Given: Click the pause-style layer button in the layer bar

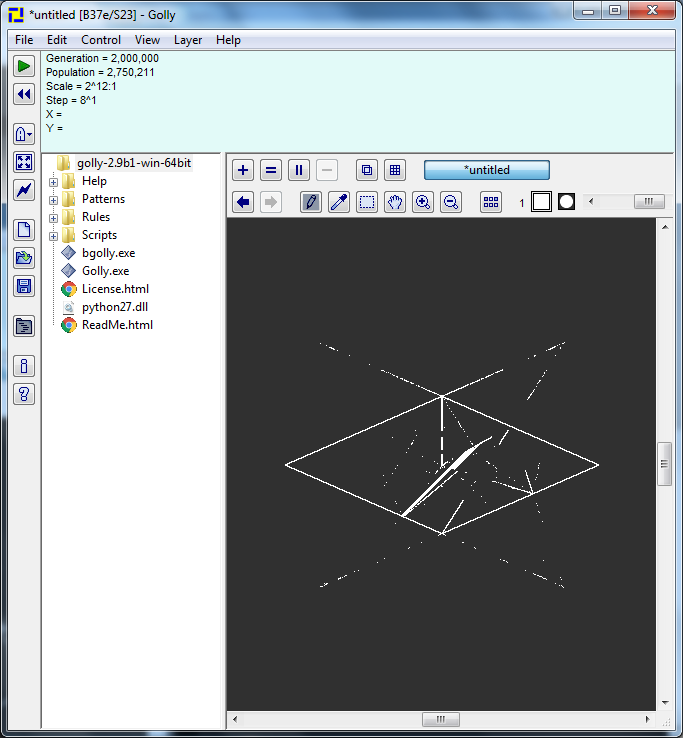Looking at the screenshot, I should 298,170.
